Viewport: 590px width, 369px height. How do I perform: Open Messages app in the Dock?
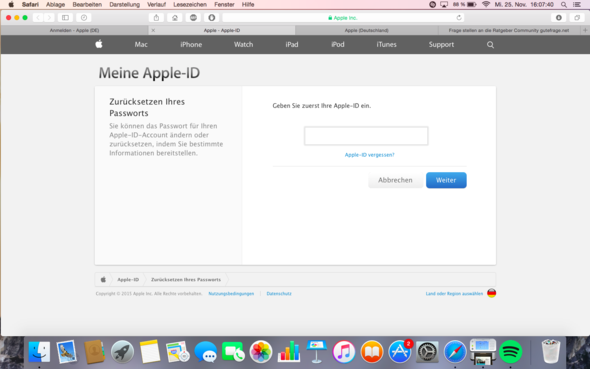(x=205, y=352)
